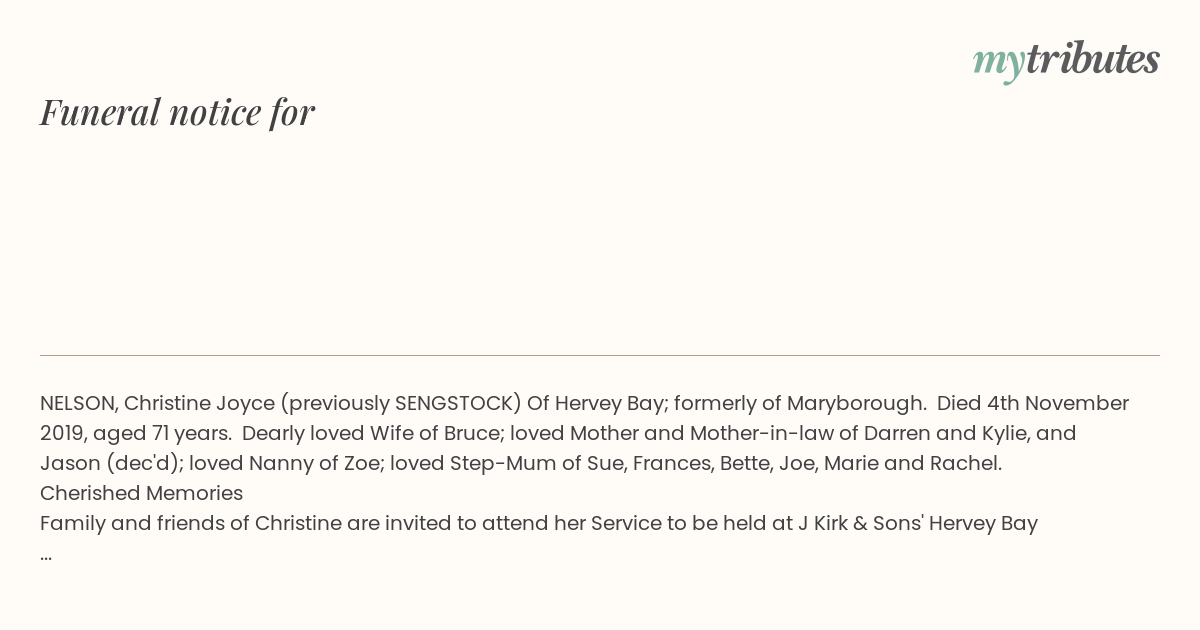Screen dimensions: 1200x630
Task: Click the text 'Cherished Memories'
Action: (141, 493)
